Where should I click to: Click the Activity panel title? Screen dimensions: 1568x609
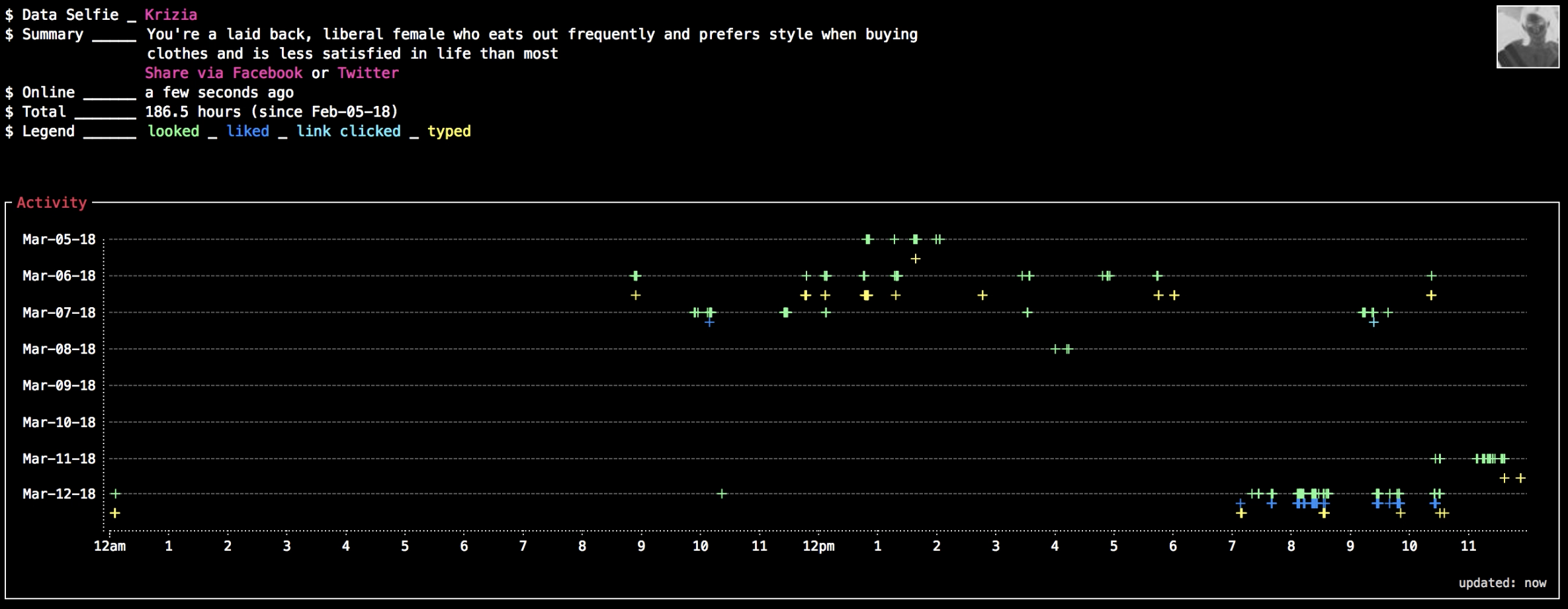coord(52,203)
